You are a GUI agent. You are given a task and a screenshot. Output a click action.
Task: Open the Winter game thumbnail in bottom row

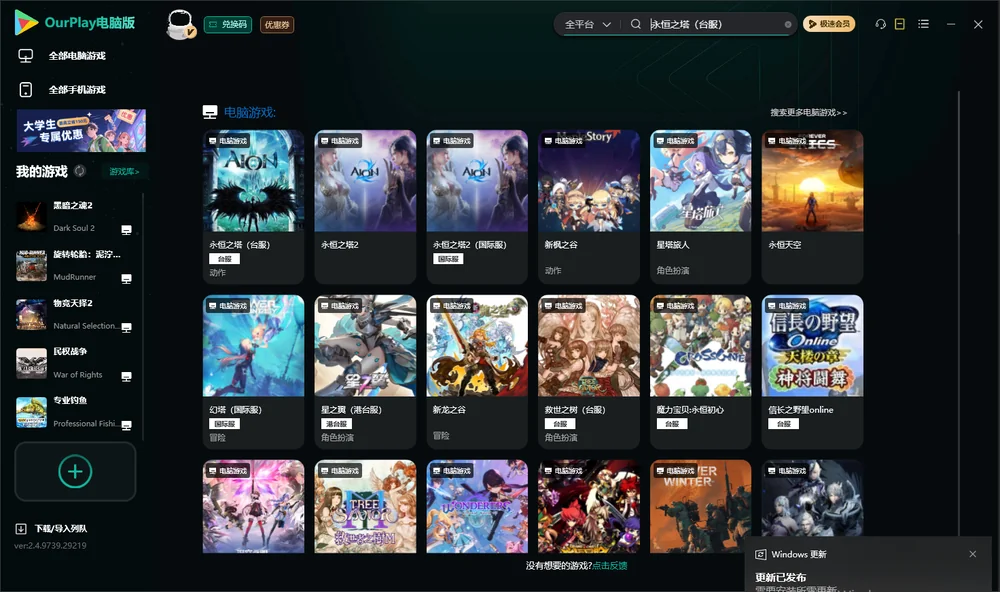click(700, 507)
